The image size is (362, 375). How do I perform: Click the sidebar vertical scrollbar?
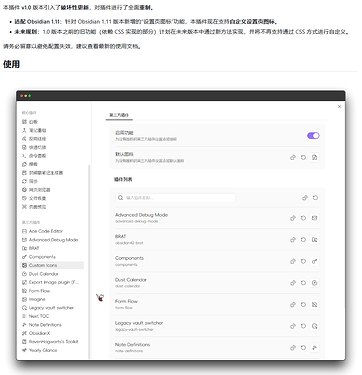(x=89, y=262)
